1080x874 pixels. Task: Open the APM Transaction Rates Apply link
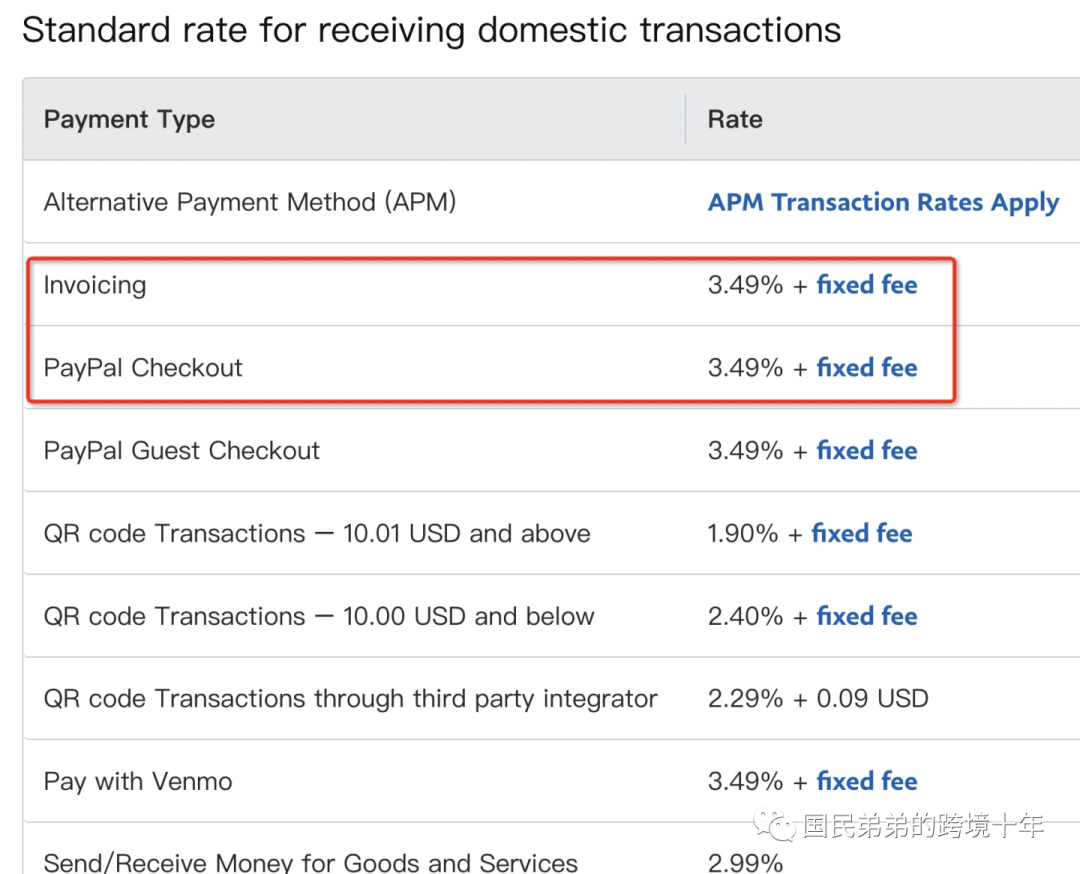click(x=883, y=202)
